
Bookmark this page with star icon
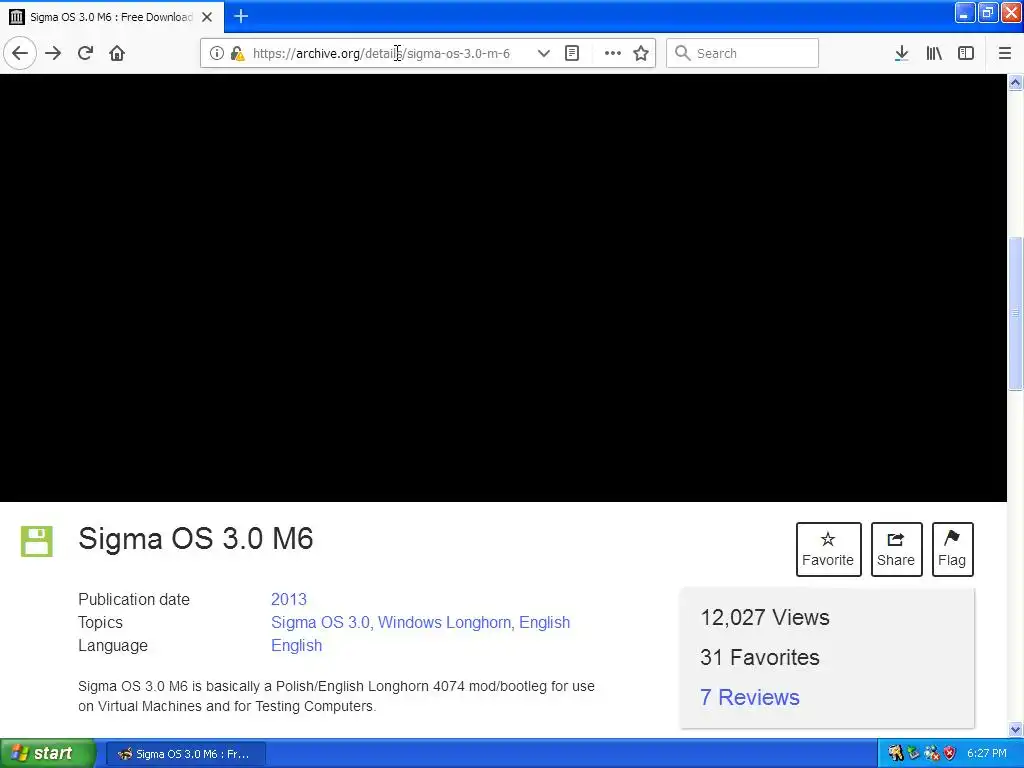coord(641,53)
